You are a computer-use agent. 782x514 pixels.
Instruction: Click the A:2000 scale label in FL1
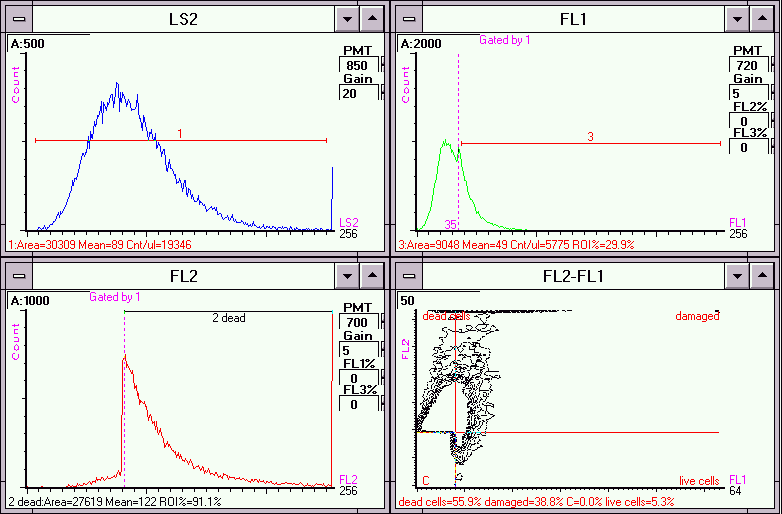click(x=420, y=43)
